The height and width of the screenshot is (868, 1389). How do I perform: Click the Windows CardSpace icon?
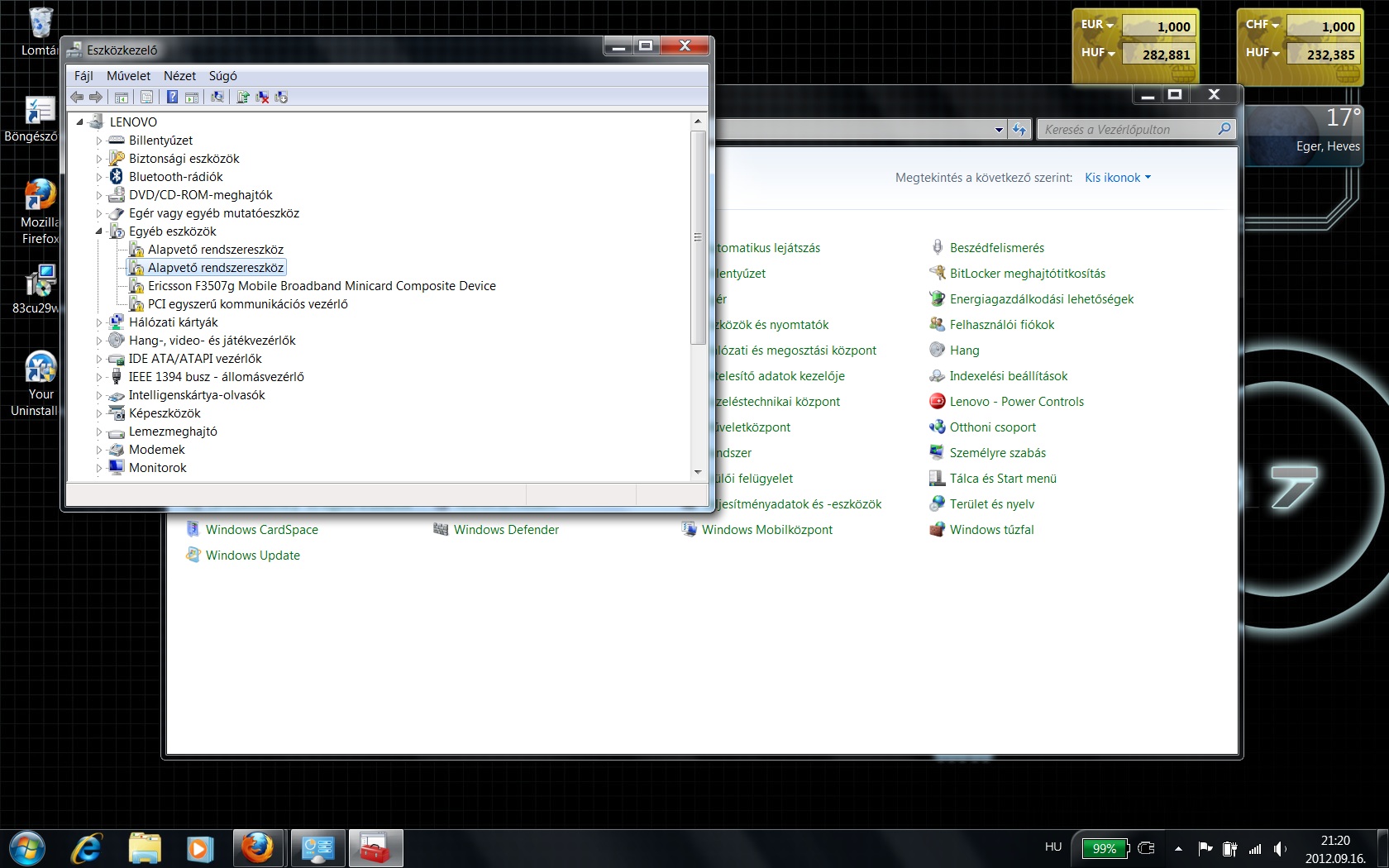pos(193,530)
